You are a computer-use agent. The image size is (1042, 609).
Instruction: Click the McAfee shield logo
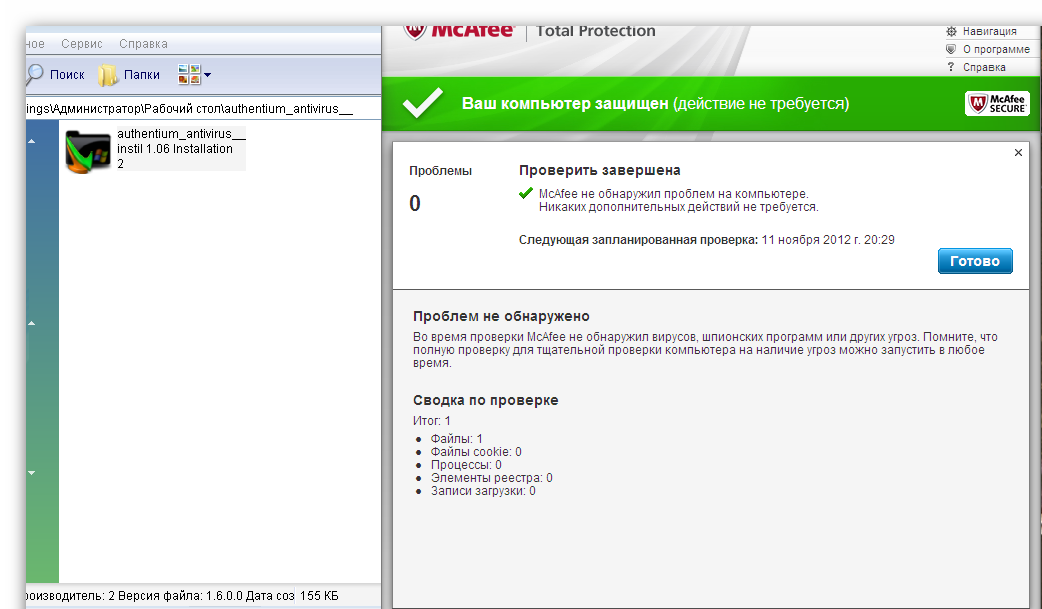(414, 30)
